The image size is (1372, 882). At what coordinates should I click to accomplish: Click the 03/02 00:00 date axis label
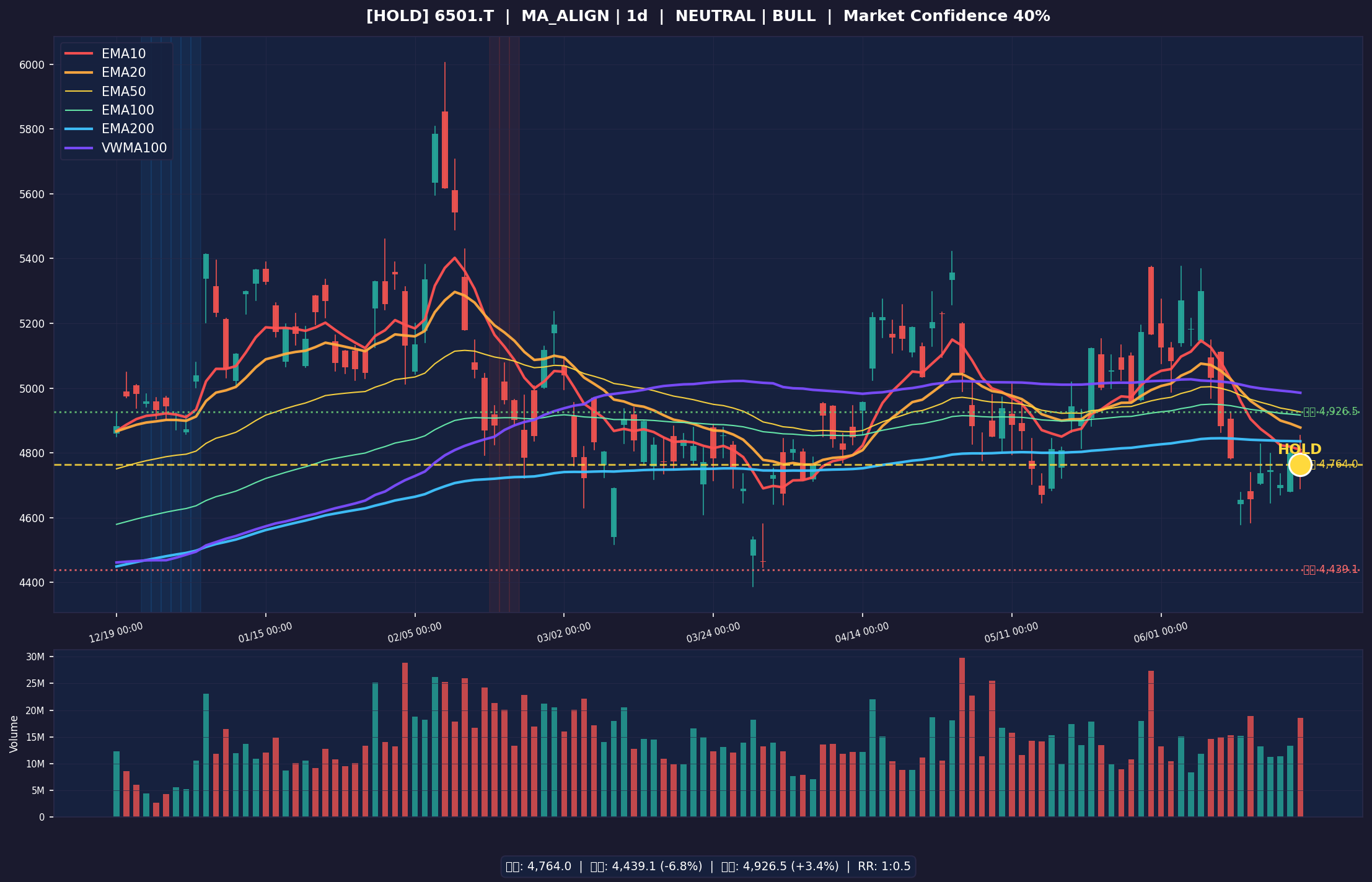pyautogui.click(x=564, y=632)
